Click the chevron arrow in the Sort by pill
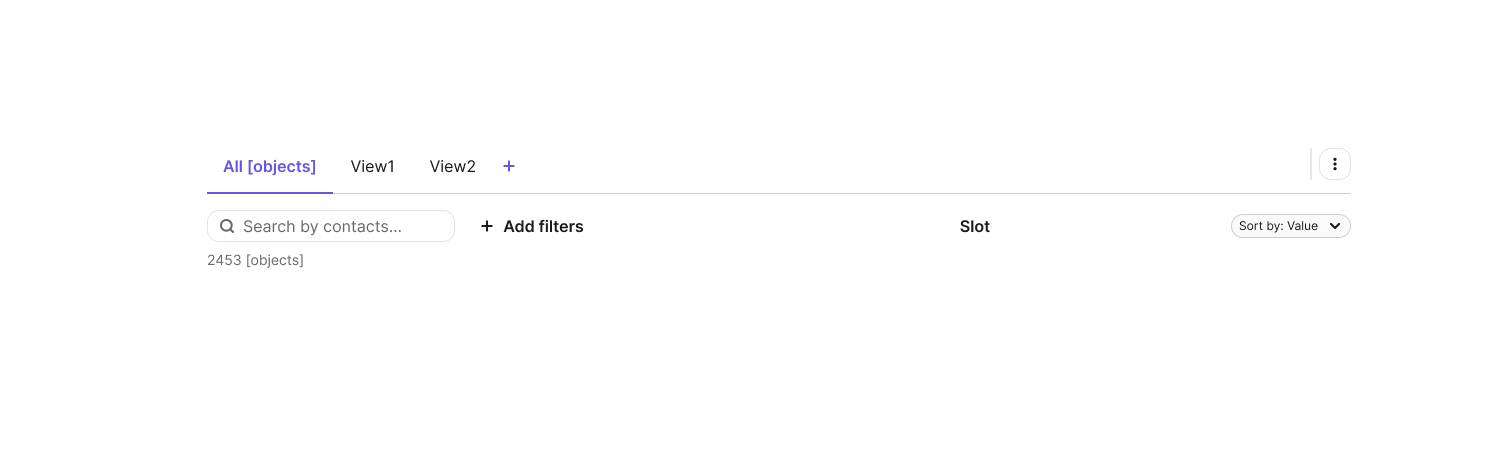 coord(1335,226)
